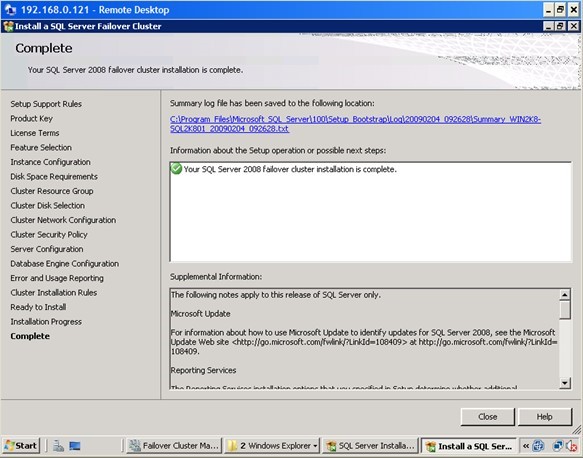This screenshot has height=458, width=583.
Task: Click the Start menu Windows flag icon
Action: 9,445
